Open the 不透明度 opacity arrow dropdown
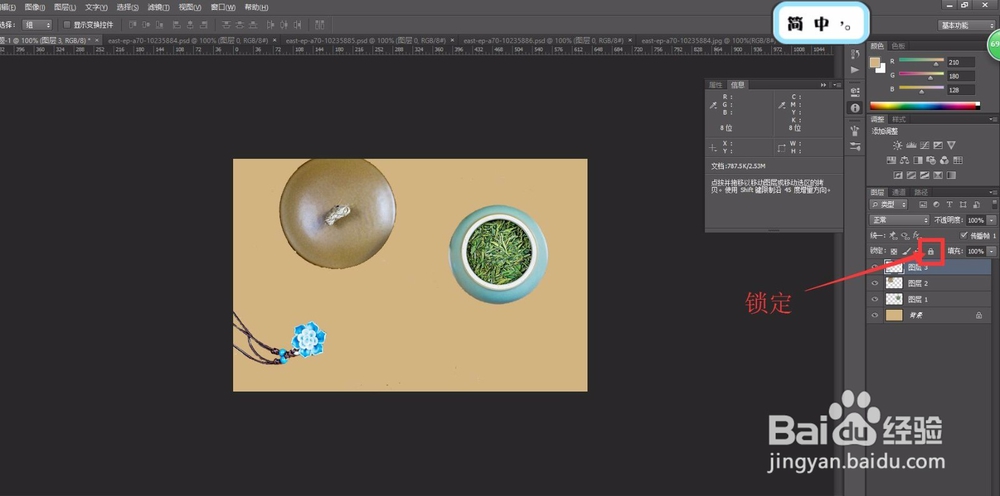The image size is (1000, 496). coord(992,220)
